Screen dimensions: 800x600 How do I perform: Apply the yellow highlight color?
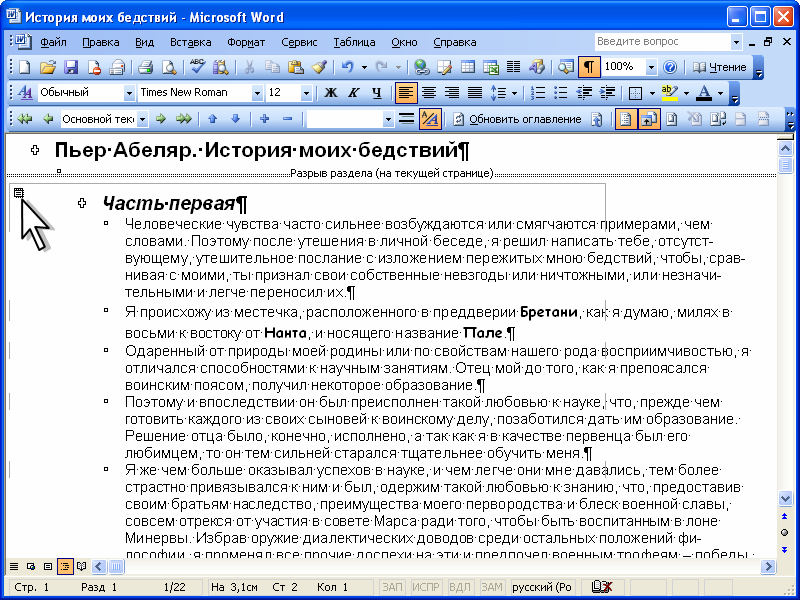669,92
